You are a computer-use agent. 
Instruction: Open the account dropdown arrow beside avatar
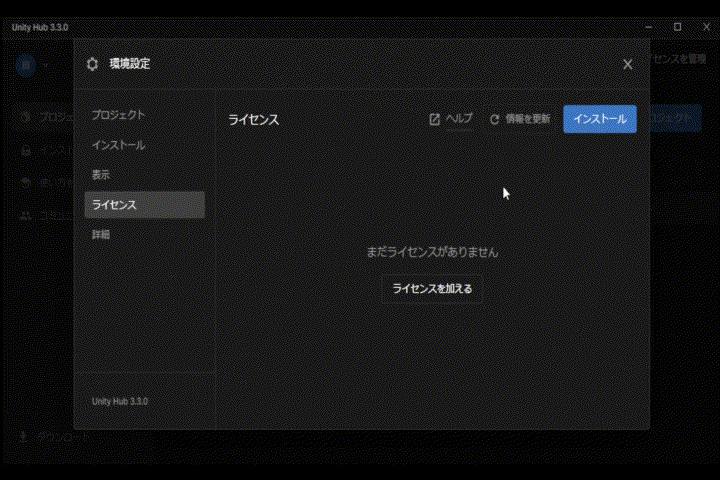click(x=45, y=65)
